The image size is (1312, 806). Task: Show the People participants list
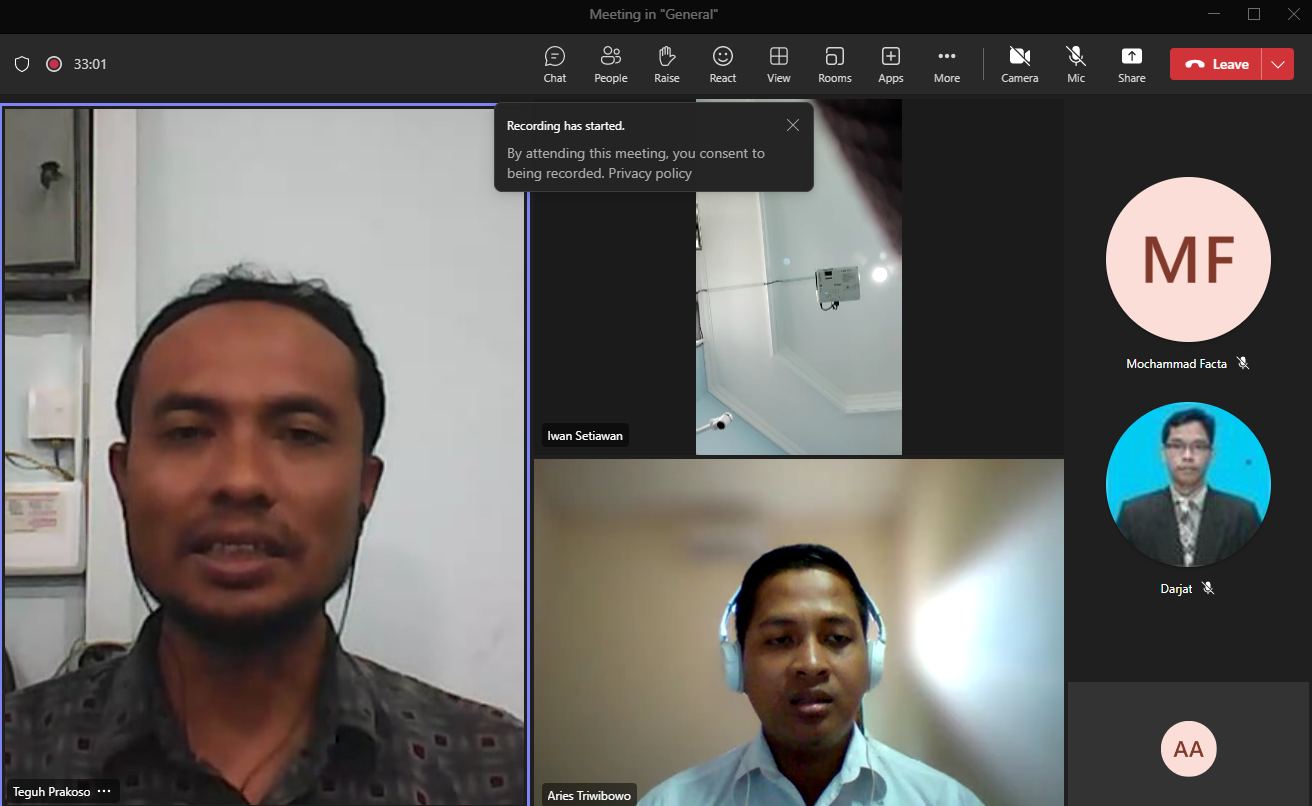(610, 64)
